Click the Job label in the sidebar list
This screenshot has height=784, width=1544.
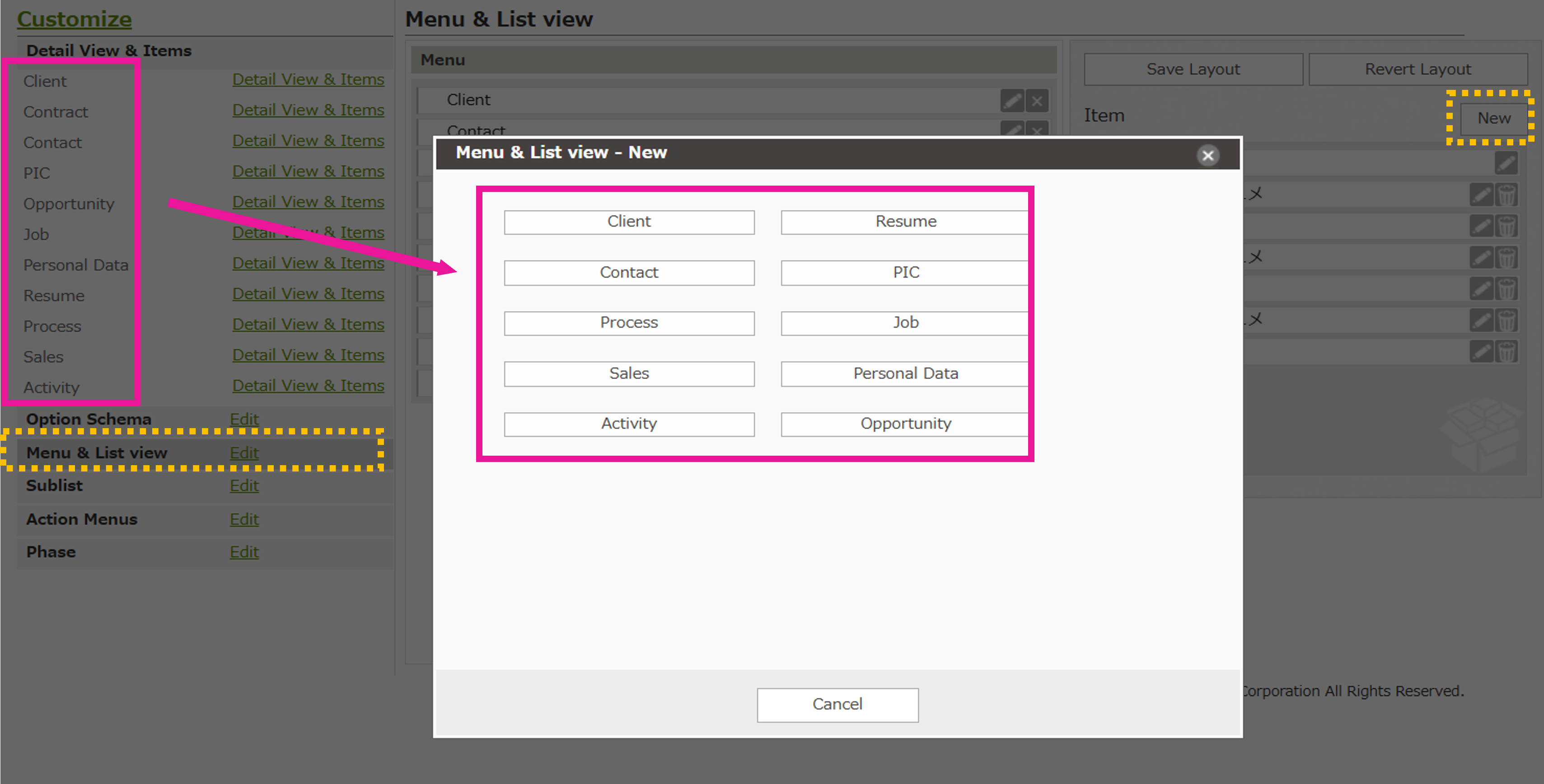click(x=36, y=234)
